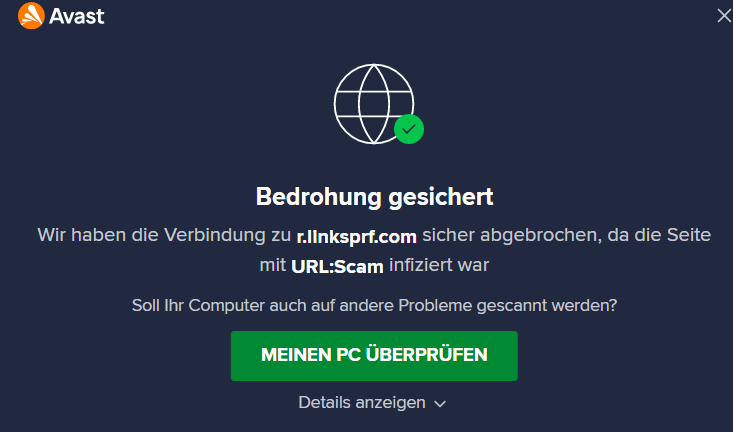Image resolution: width=733 pixels, height=432 pixels.
Task: Close the Avast threat popup
Action: (724, 16)
